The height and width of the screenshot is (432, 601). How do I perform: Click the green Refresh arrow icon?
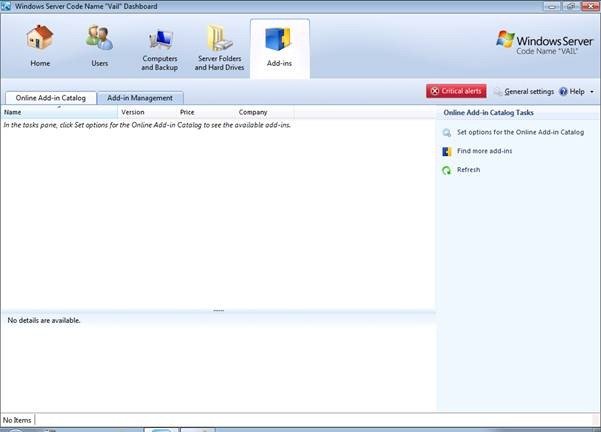[x=447, y=170]
